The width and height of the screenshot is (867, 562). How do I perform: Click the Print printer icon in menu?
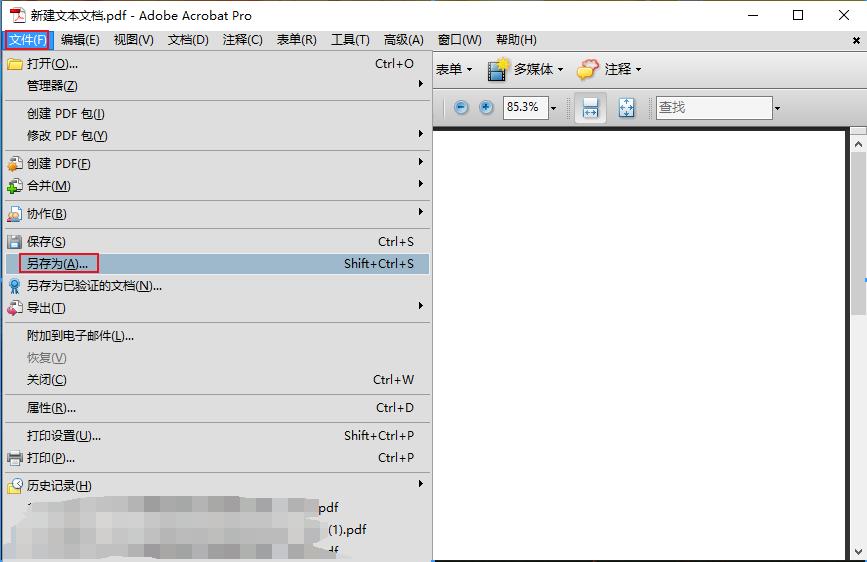coord(15,458)
